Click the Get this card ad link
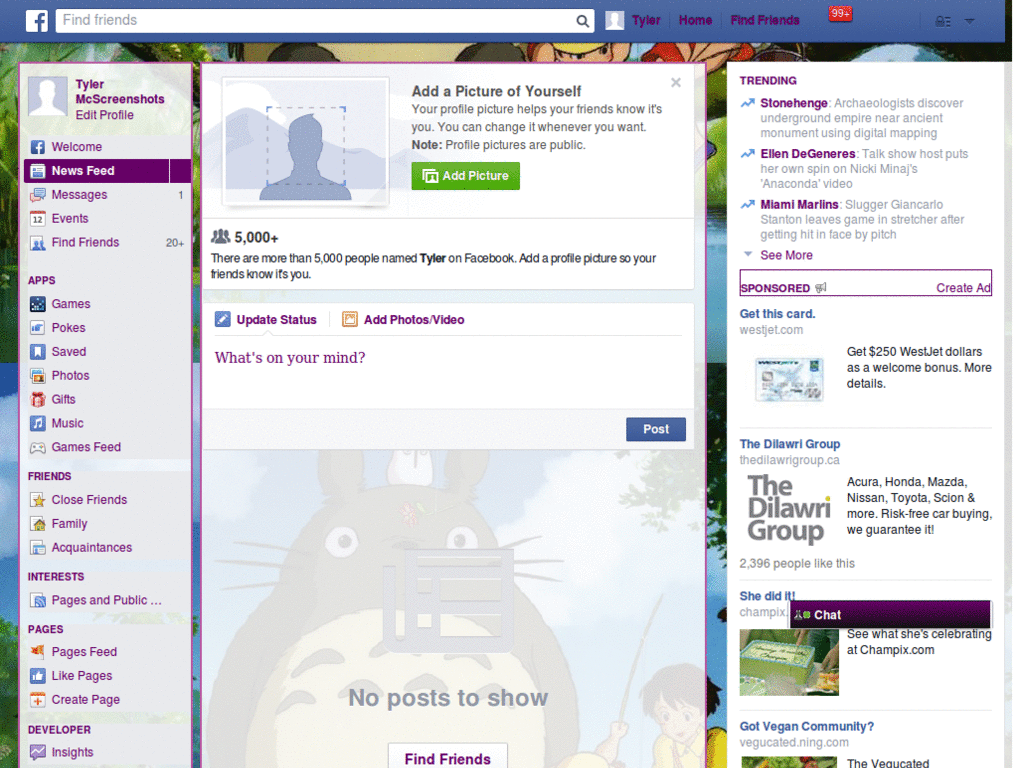This screenshot has width=1024, height=768. pos(777,314)
